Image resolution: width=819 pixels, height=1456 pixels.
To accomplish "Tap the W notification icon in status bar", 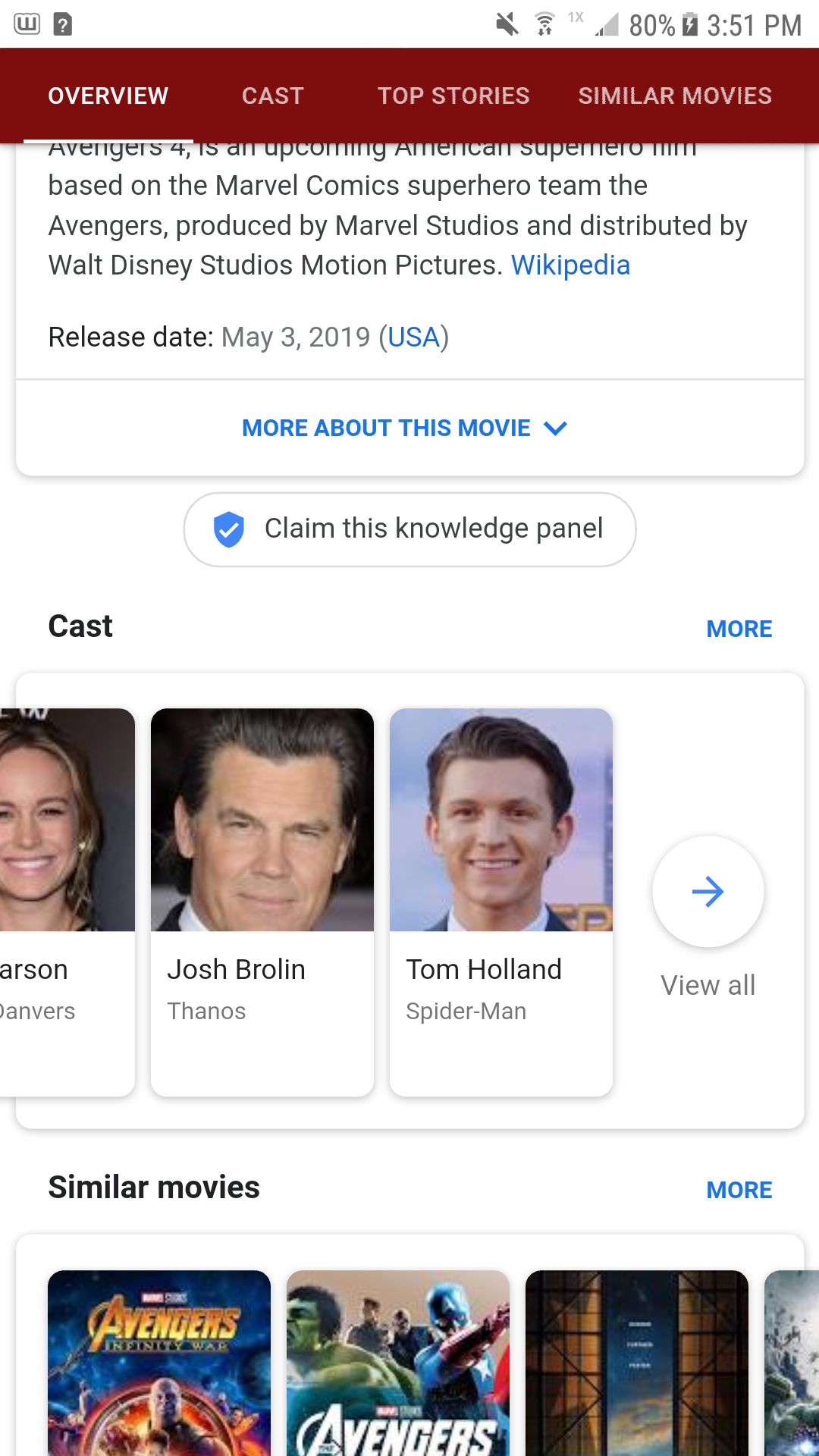I will [27, 24].
